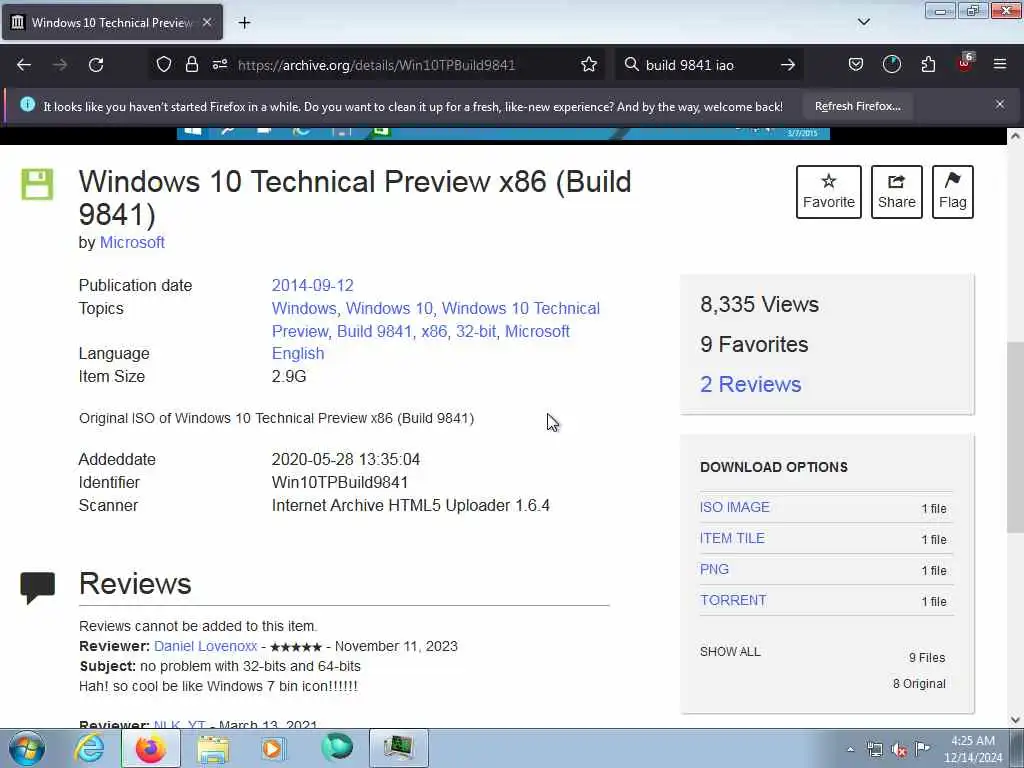Image resolution: width=1024 pixels, height=768 pixels.
Task: Open the Microsoft author link
Action: point(132,242)
